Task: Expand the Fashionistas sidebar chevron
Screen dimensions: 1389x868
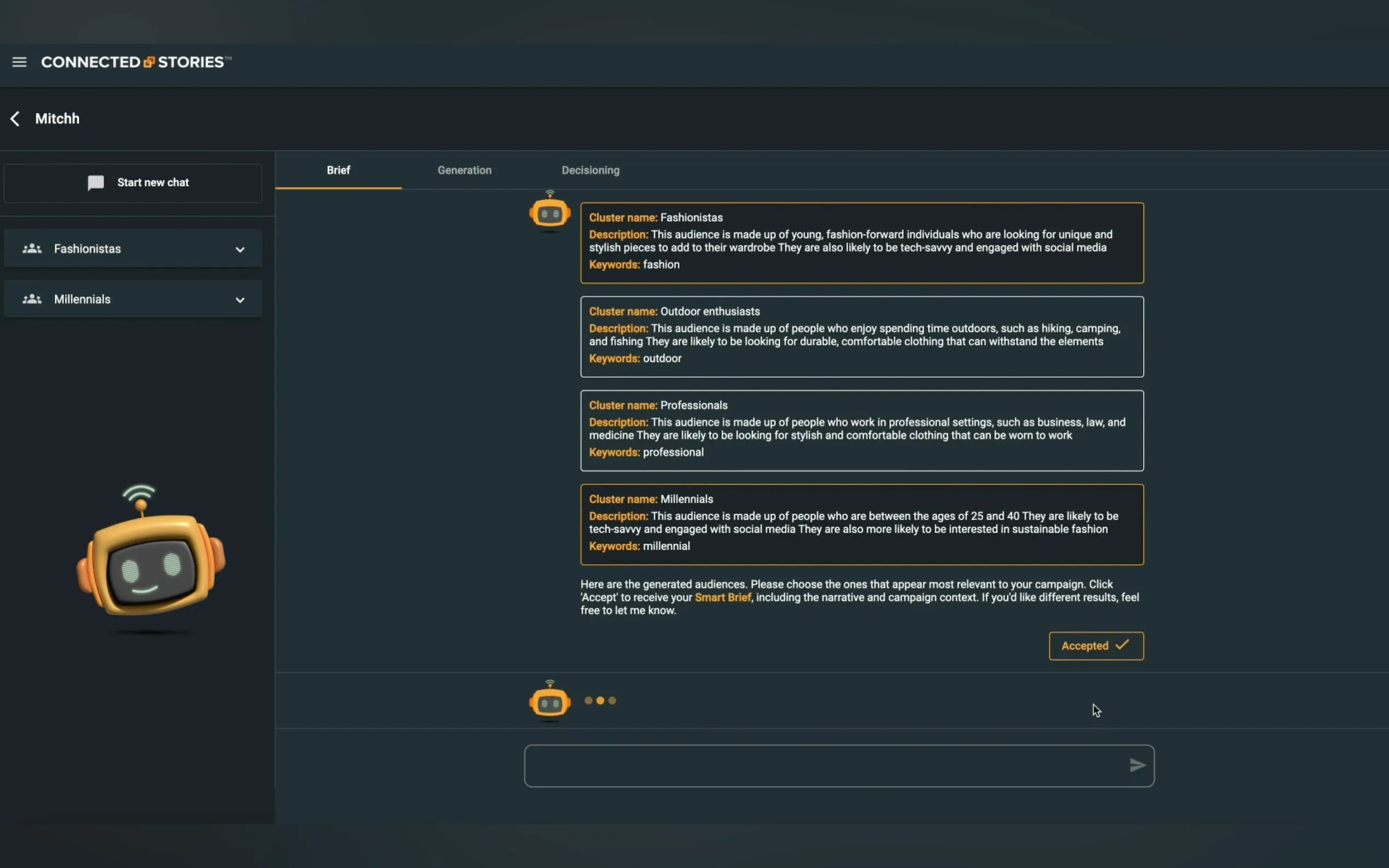Action: [240, 249]
